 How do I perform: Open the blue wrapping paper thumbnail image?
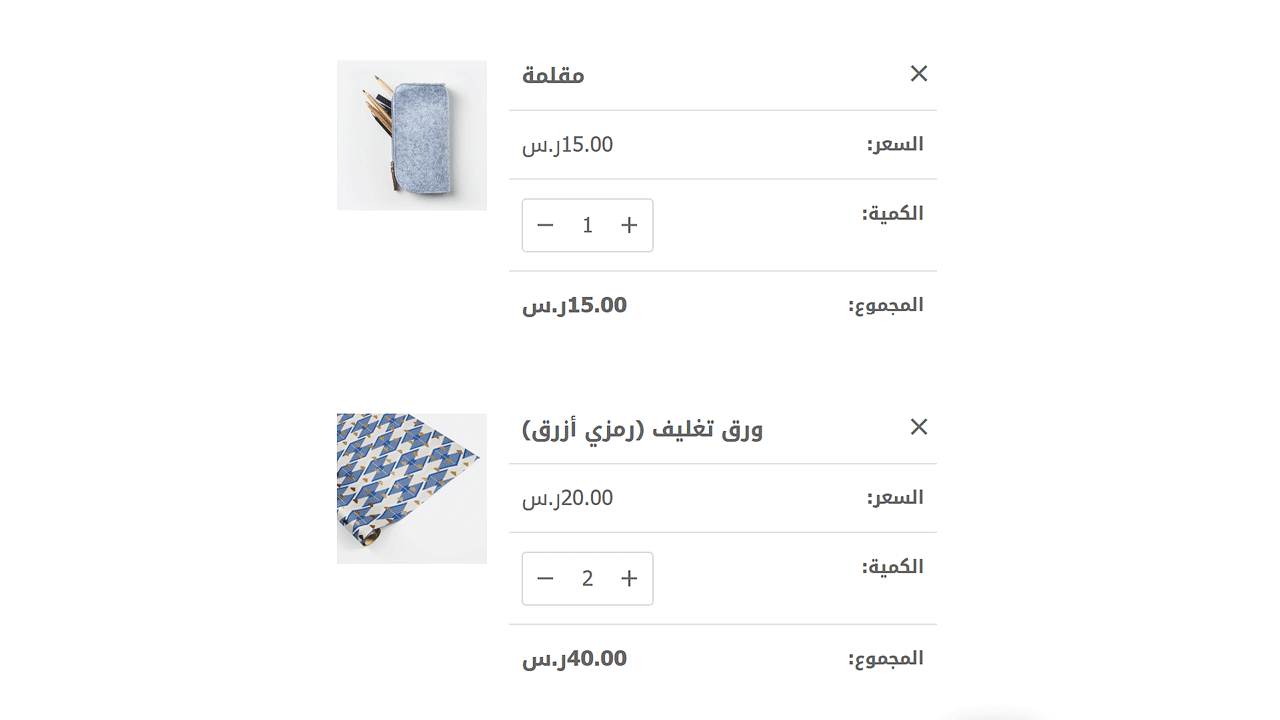point(411,488)
